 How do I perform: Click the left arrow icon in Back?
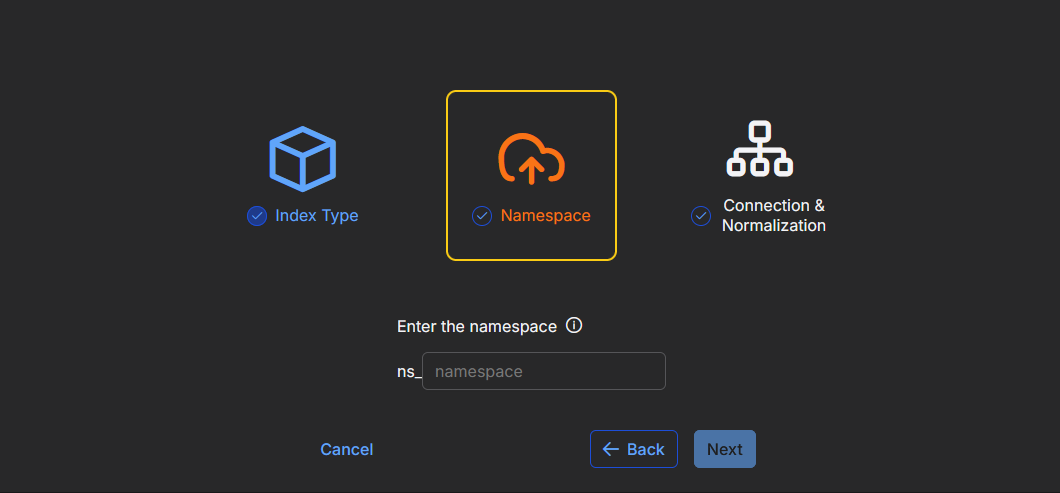click(x=610, y=449)
